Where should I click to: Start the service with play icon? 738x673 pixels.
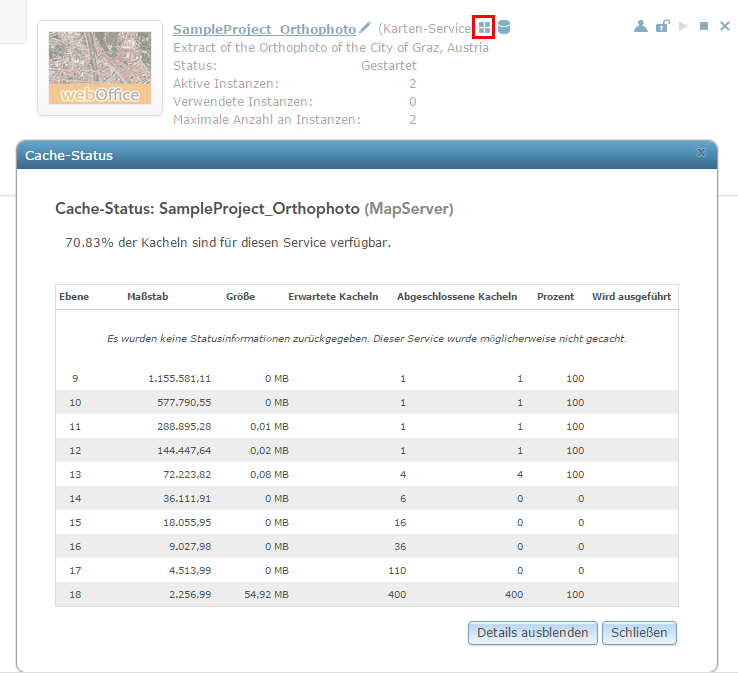tap(683, 26)
